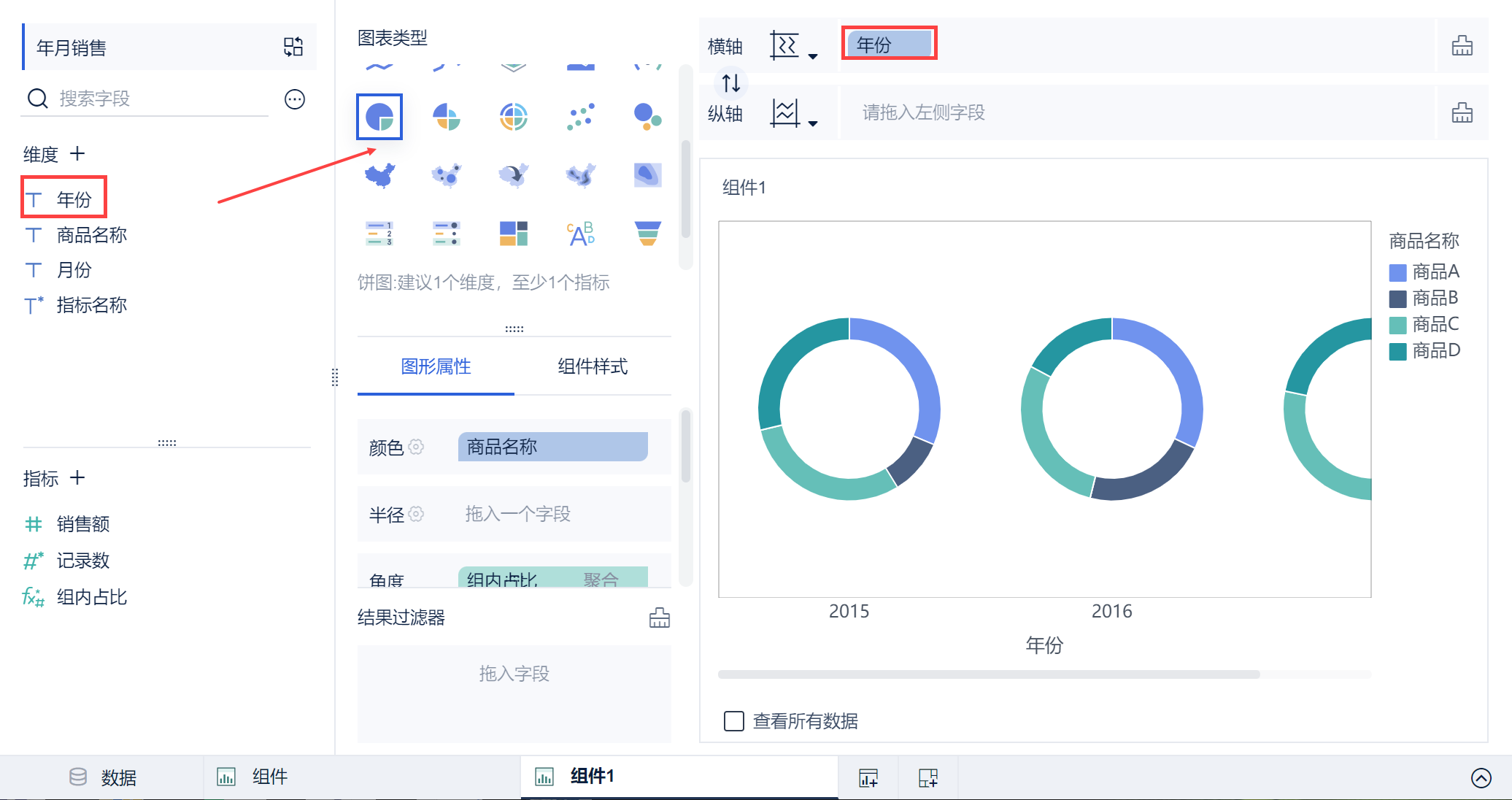Pick the funnel chart type icon

coord(648,234)
